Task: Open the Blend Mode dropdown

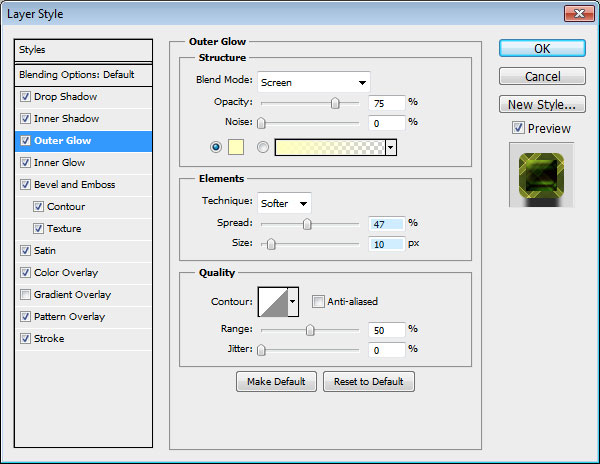Action: (313, 82)
